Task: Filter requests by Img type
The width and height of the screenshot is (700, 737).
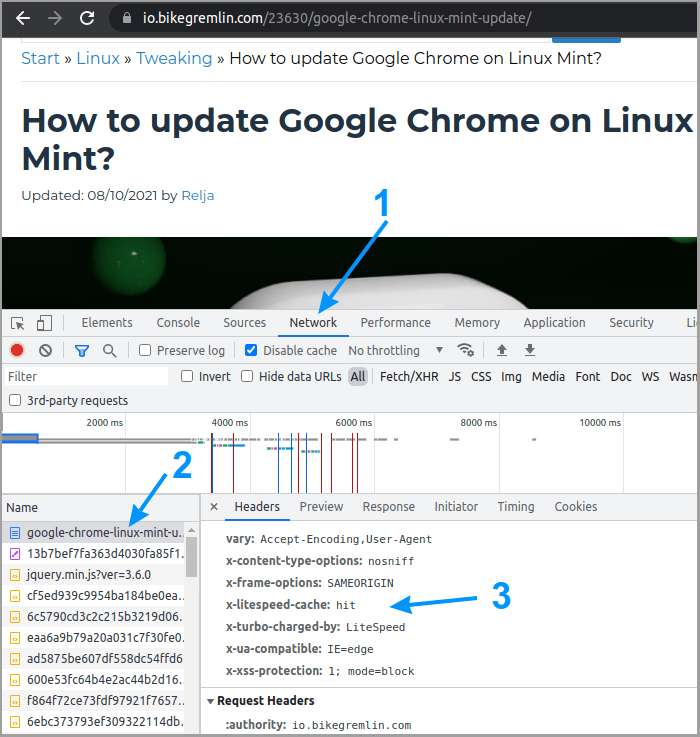Action: click(511, 376)
